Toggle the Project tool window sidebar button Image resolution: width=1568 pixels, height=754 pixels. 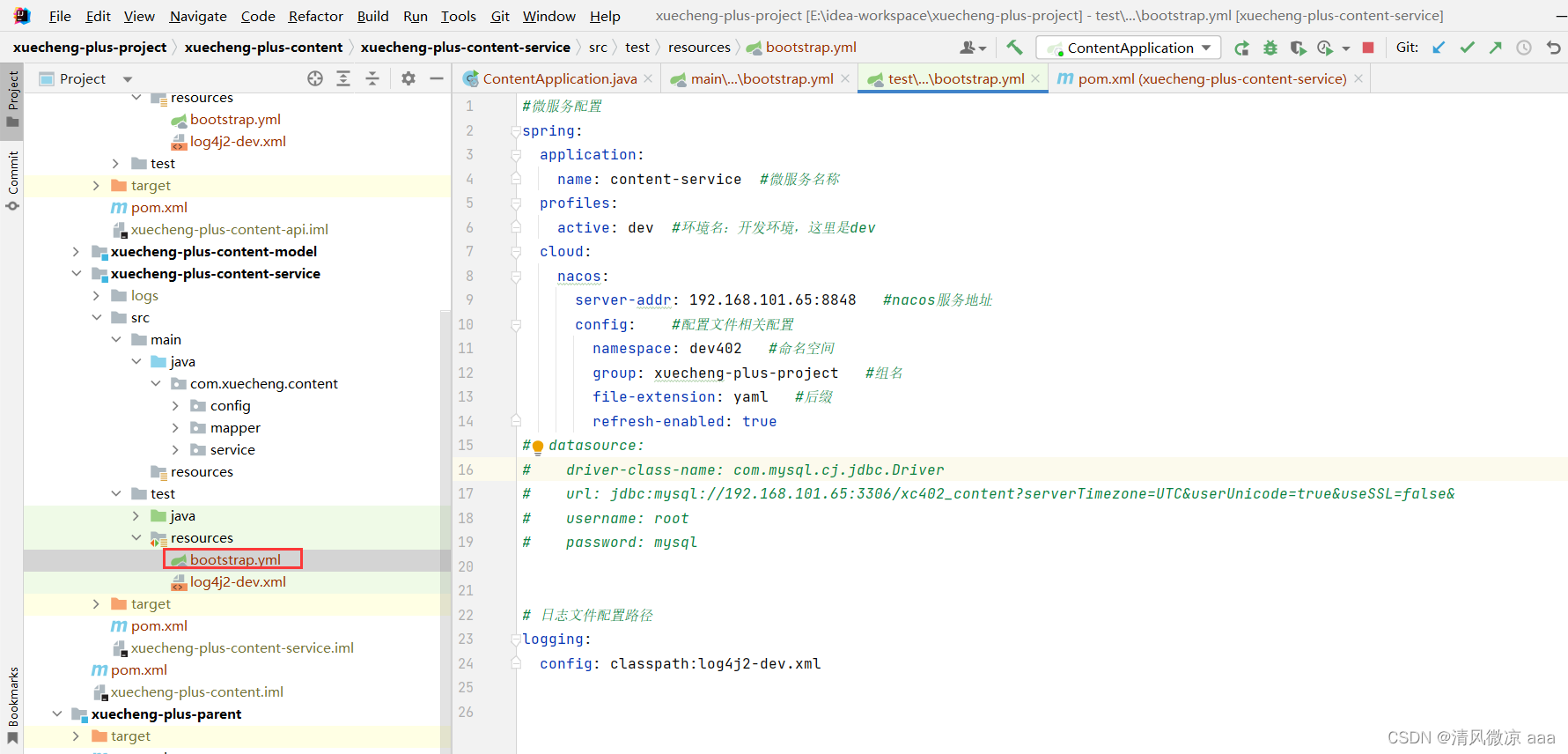[12, 99]
